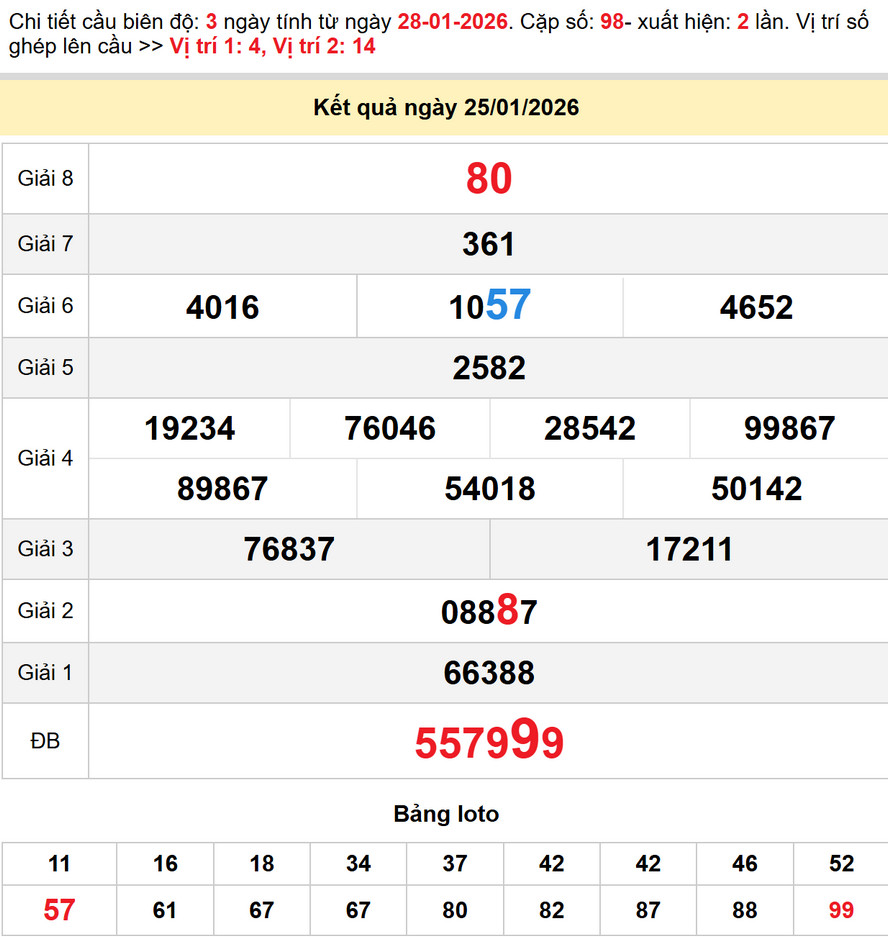
Task: Click Giải 3 number 17211
Action: pyautogui.click(x=689, y=549)
